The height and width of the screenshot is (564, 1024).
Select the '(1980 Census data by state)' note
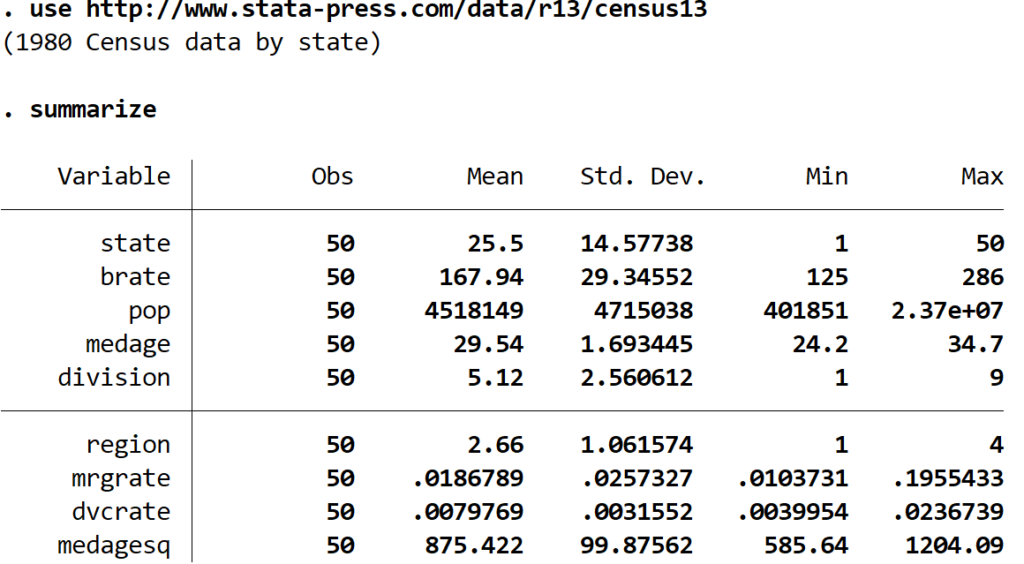point(190,45)
